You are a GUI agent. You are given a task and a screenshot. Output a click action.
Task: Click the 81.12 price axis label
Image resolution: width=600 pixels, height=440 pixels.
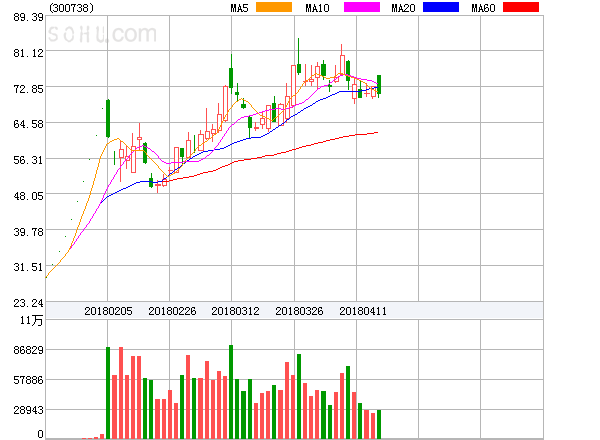click(x=28, y=53)
